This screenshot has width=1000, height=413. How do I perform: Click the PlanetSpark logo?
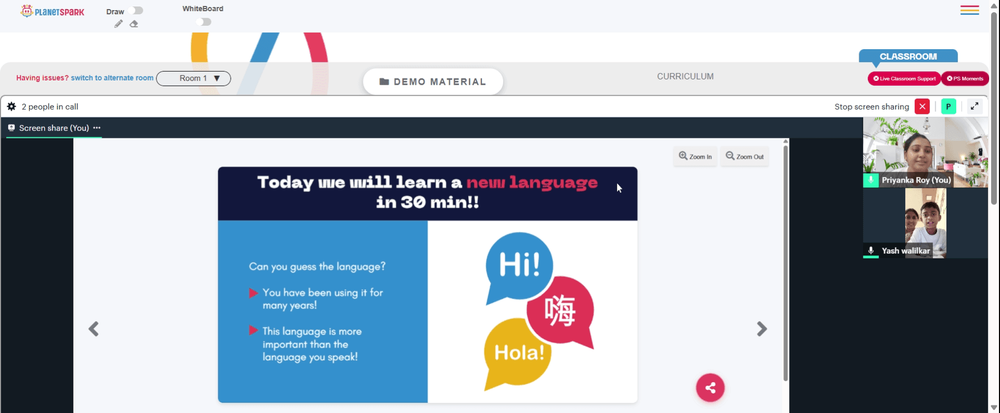pos(52,11)
